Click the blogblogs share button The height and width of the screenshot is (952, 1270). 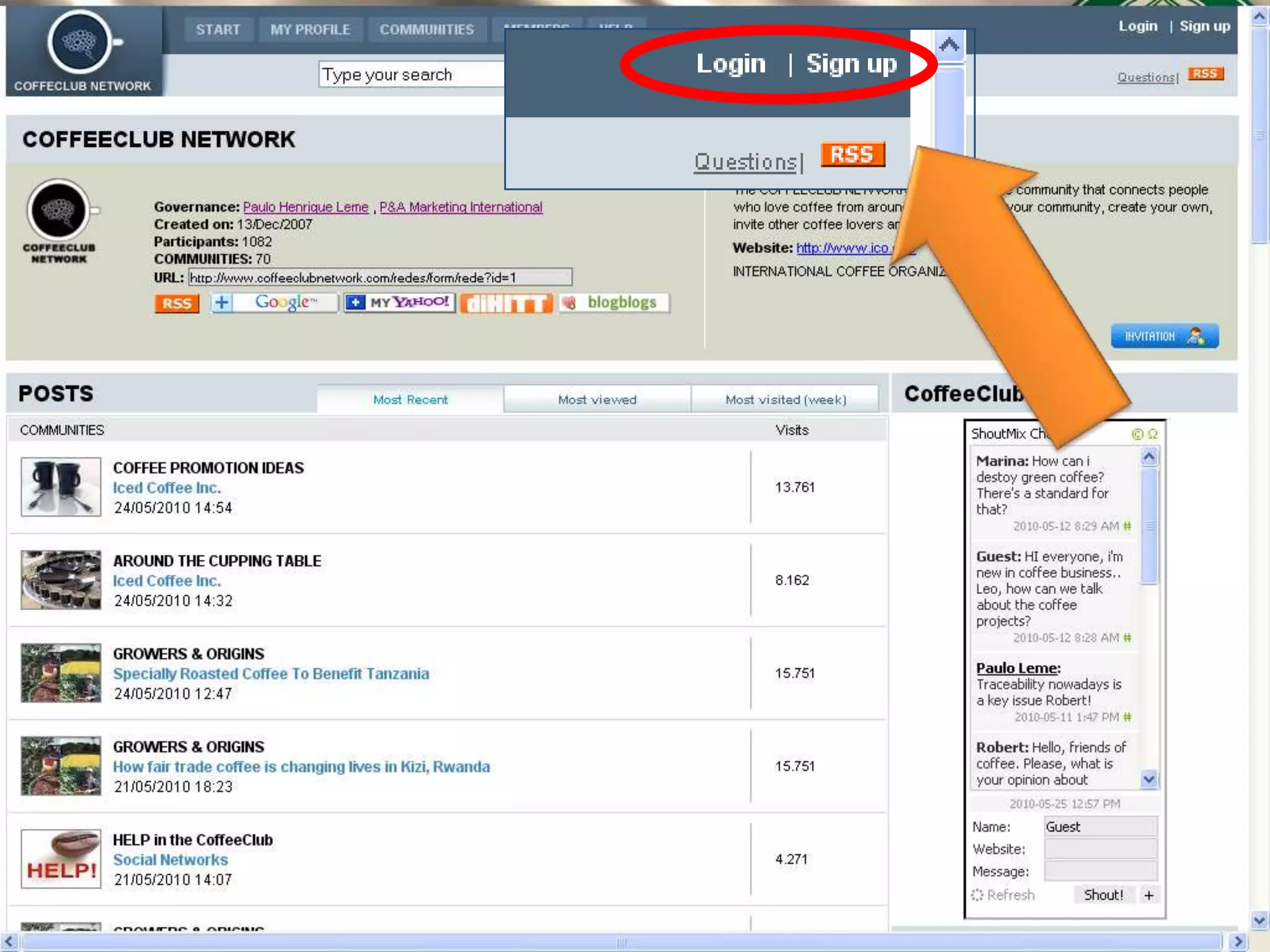[x=614, y=302]
